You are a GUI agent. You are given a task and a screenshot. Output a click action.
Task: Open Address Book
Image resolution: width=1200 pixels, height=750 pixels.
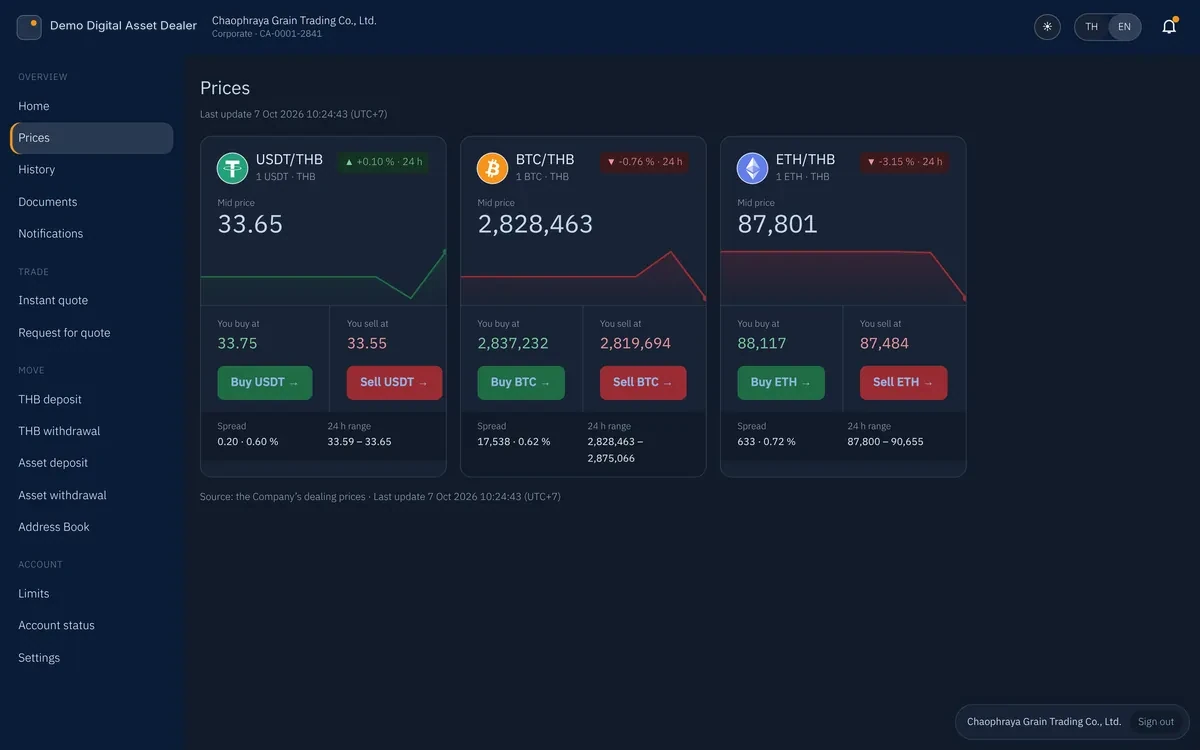(x=92, y=527)
